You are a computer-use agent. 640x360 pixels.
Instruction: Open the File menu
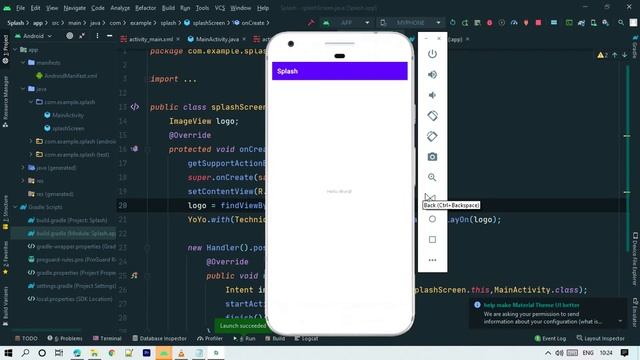click(20, 8)
